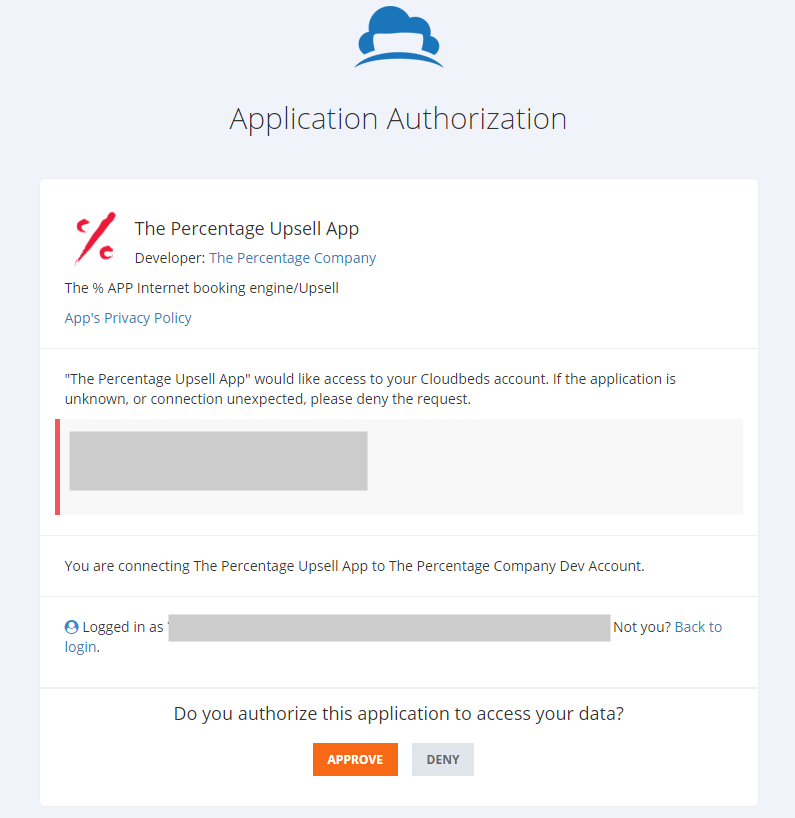Click The Percentage Upsell App title
The image size is (795, 818).
(x=247, y=229)
